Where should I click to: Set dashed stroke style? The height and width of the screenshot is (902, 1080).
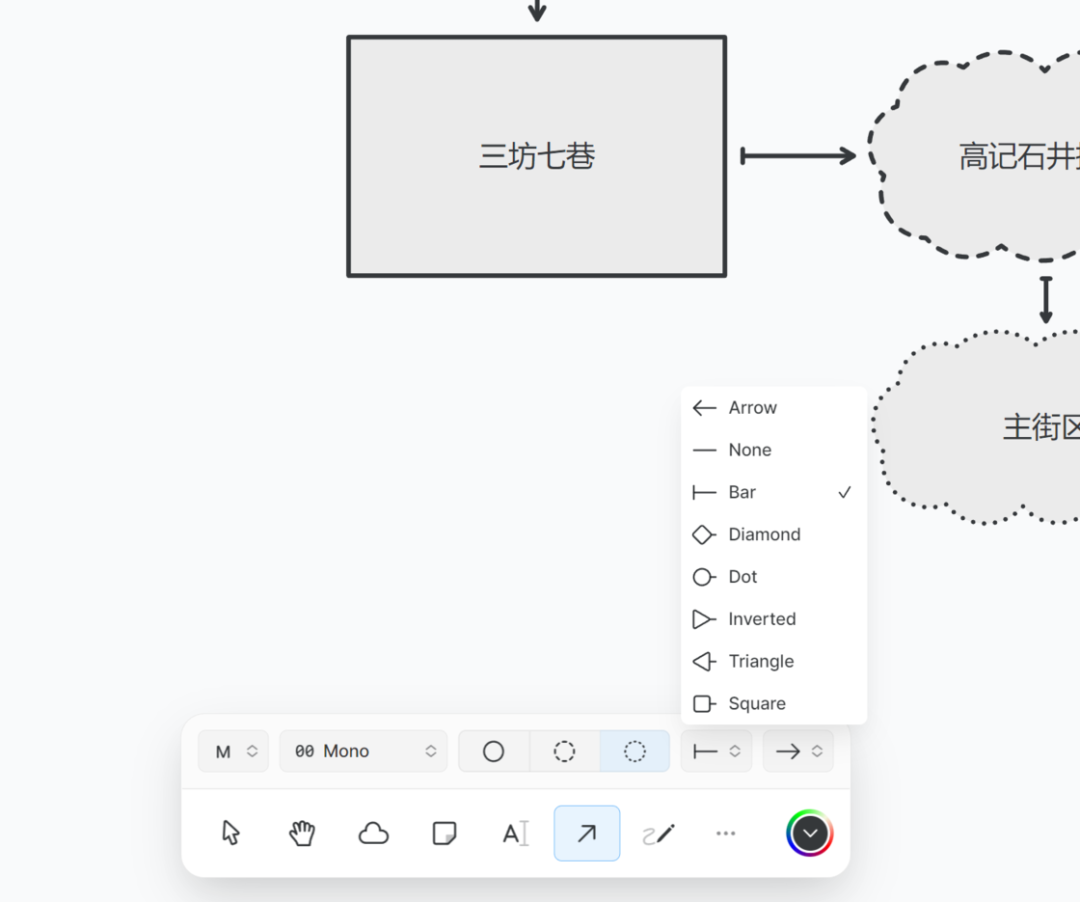[565, 751]
